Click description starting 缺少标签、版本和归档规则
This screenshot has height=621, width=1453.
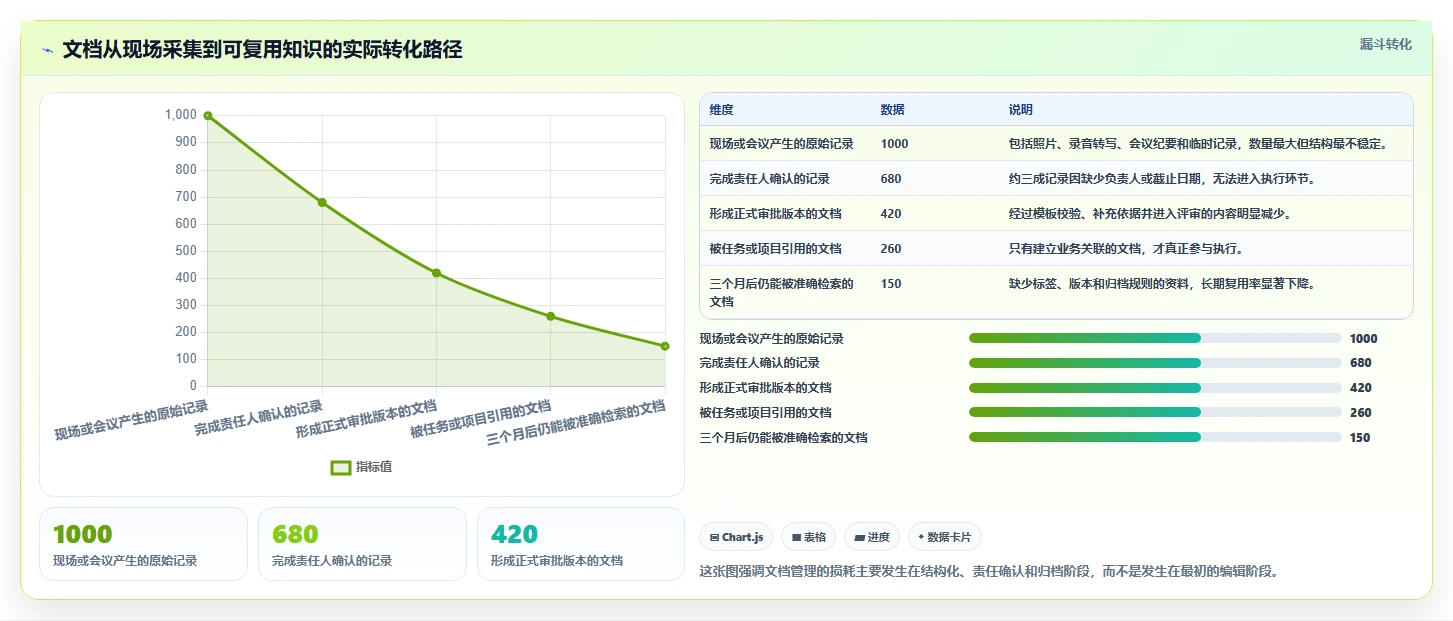1162,284
